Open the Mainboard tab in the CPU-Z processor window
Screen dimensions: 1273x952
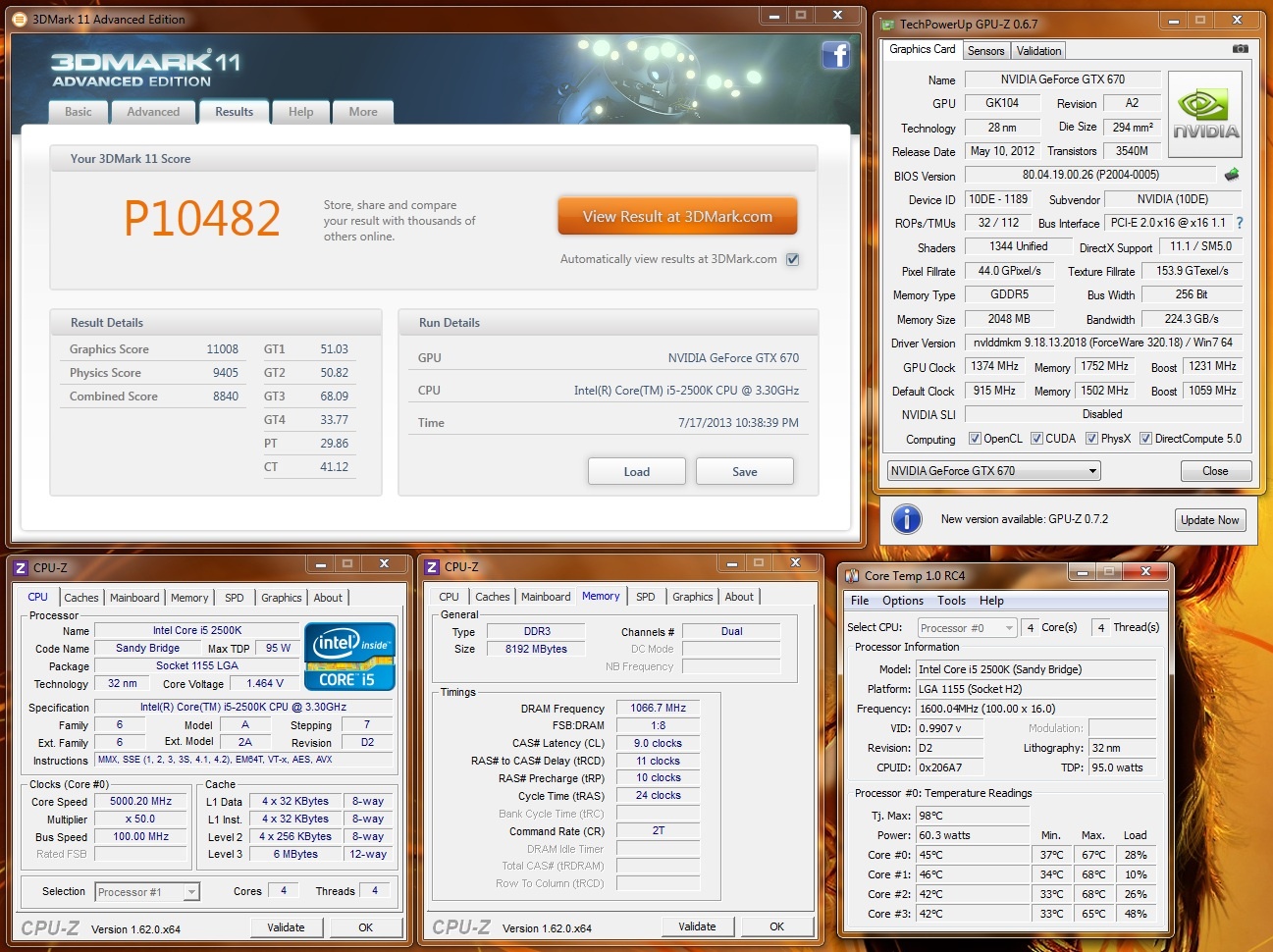coord(134,598)
